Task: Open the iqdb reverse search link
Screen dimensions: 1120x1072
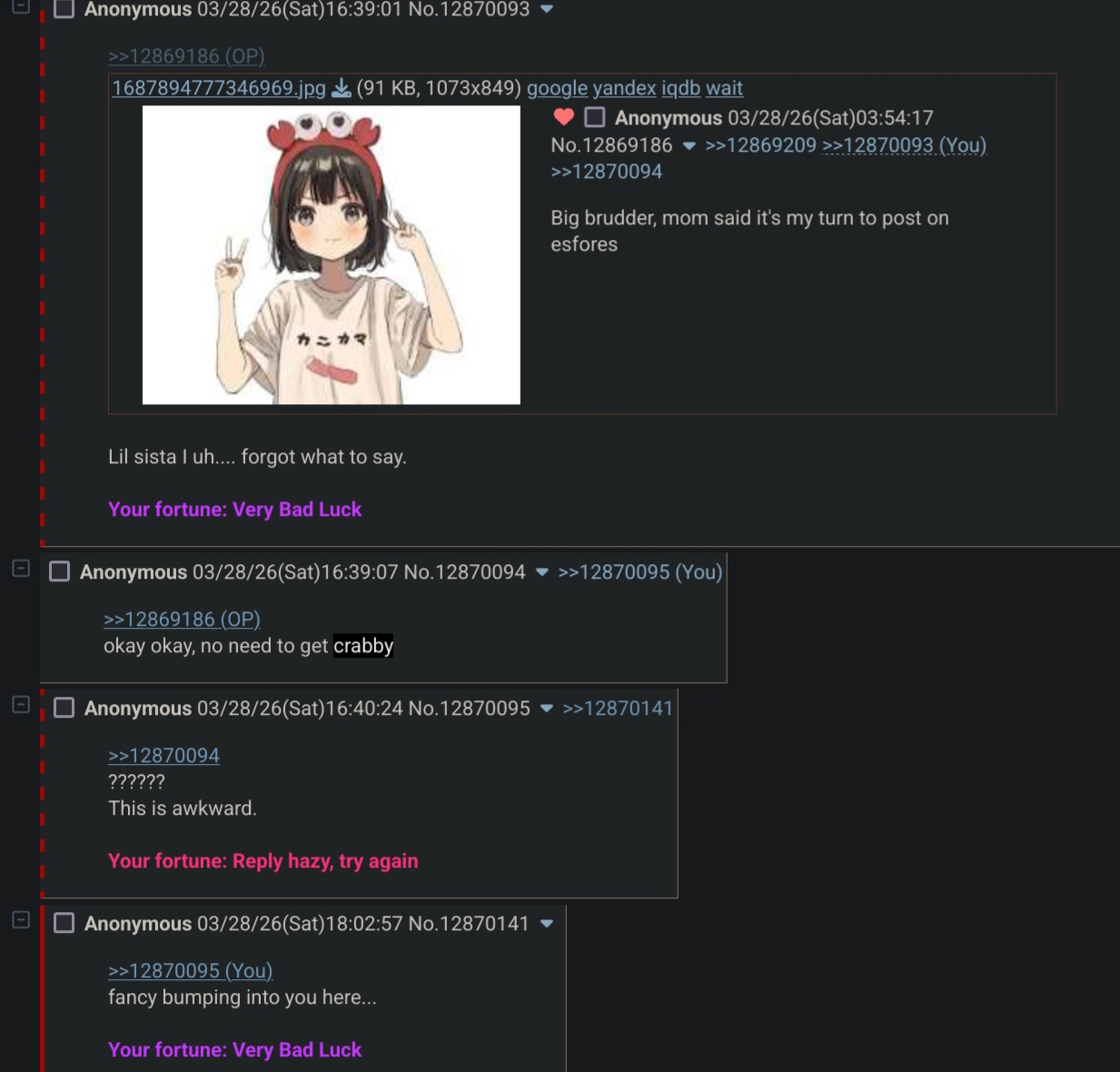Action: (x=680, y=88)
